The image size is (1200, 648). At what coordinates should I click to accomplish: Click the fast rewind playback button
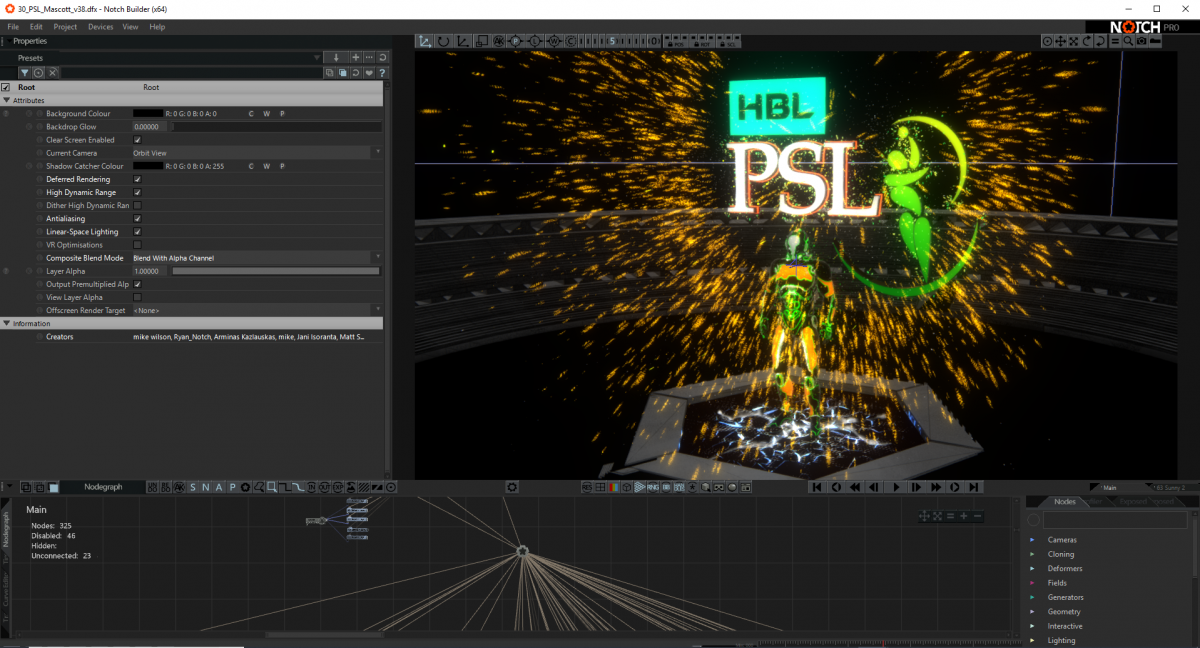point(855,487)
